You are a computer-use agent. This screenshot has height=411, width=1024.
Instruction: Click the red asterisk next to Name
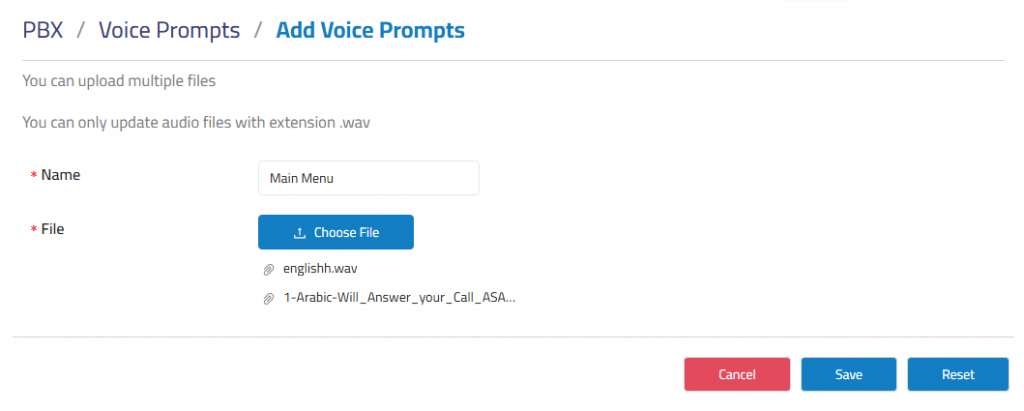point(33,176)
